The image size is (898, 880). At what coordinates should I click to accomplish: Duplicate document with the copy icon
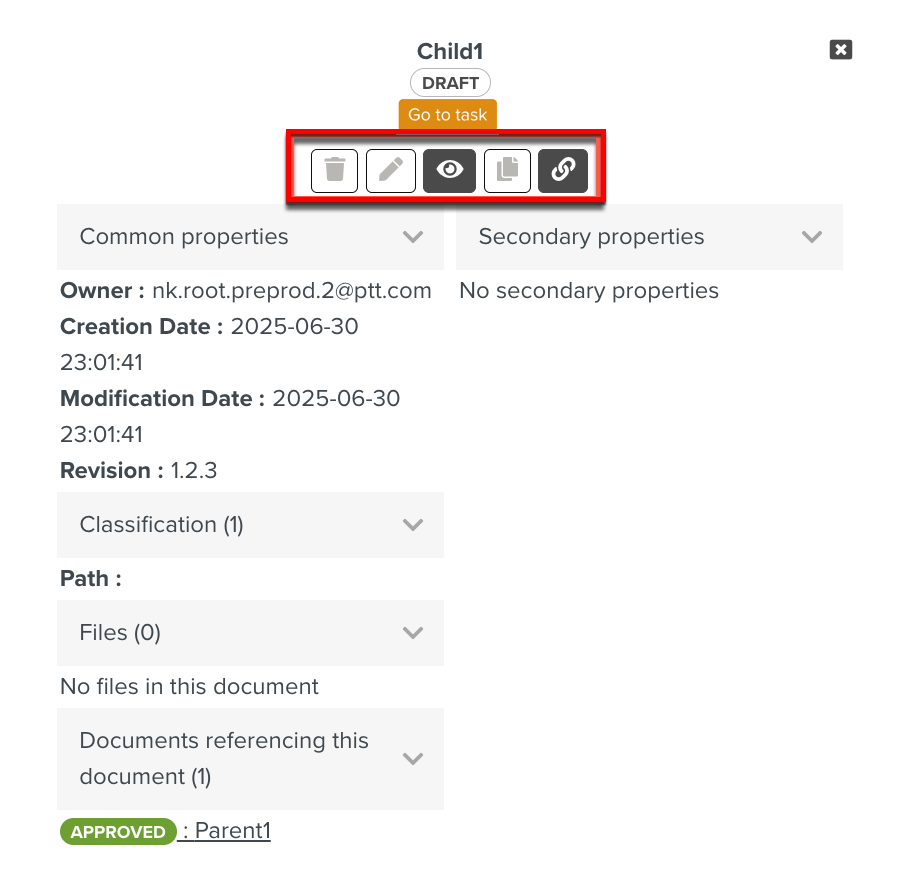coord(507,170)
